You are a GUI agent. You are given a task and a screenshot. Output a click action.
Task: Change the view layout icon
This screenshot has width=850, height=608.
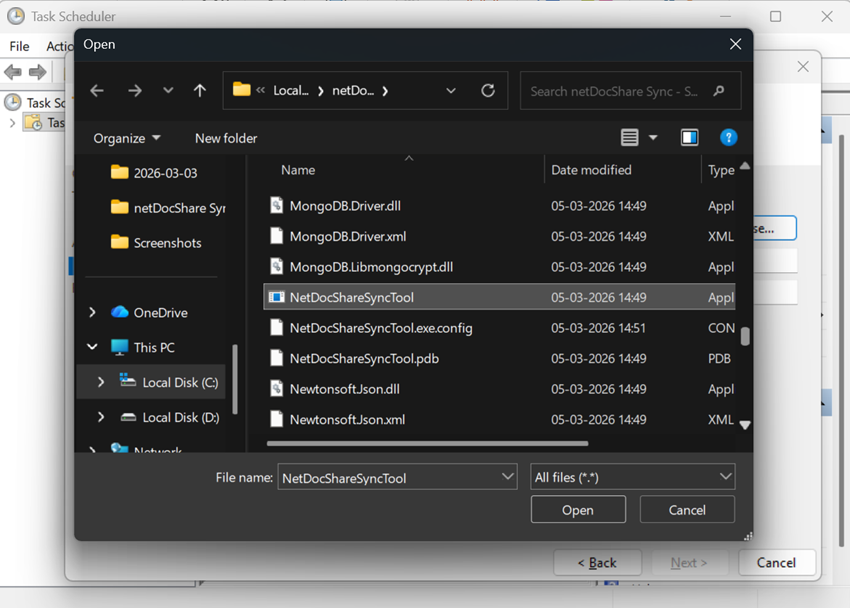pyautogui.click(x=629, y=138)
